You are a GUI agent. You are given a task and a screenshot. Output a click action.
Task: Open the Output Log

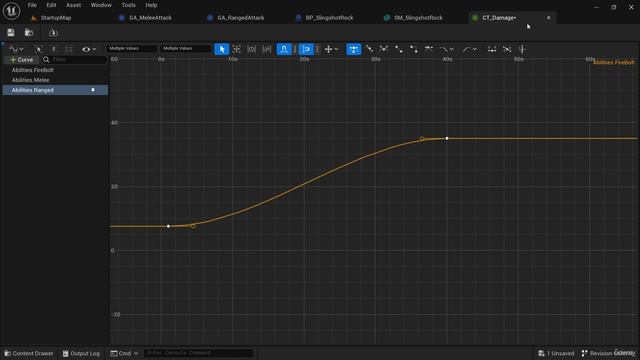tap(81, 353)
